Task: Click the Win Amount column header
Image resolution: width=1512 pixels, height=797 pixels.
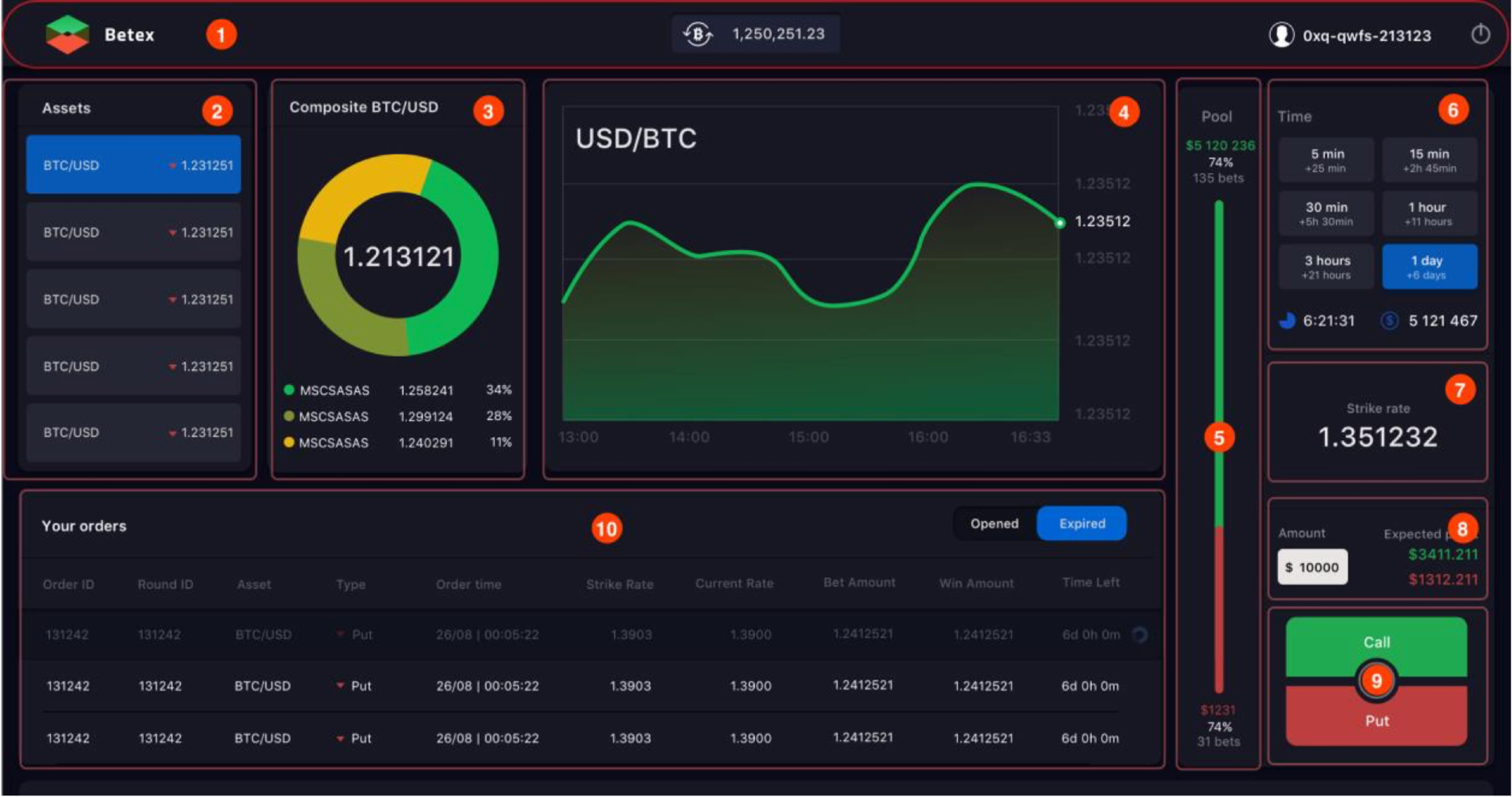Action: 976,583
